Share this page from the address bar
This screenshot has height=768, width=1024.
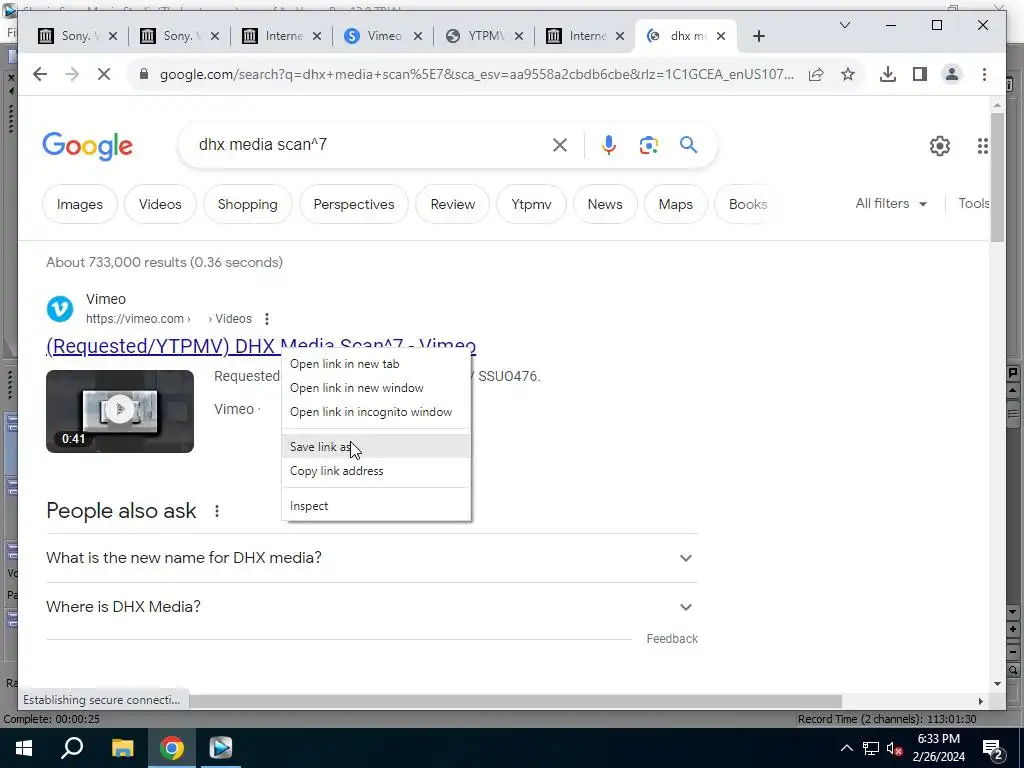tap(816, 74)
